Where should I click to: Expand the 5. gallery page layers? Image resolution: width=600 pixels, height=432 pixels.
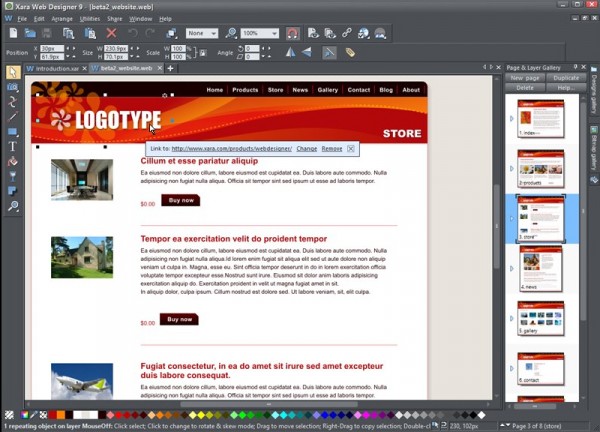[x=512, y=318]
